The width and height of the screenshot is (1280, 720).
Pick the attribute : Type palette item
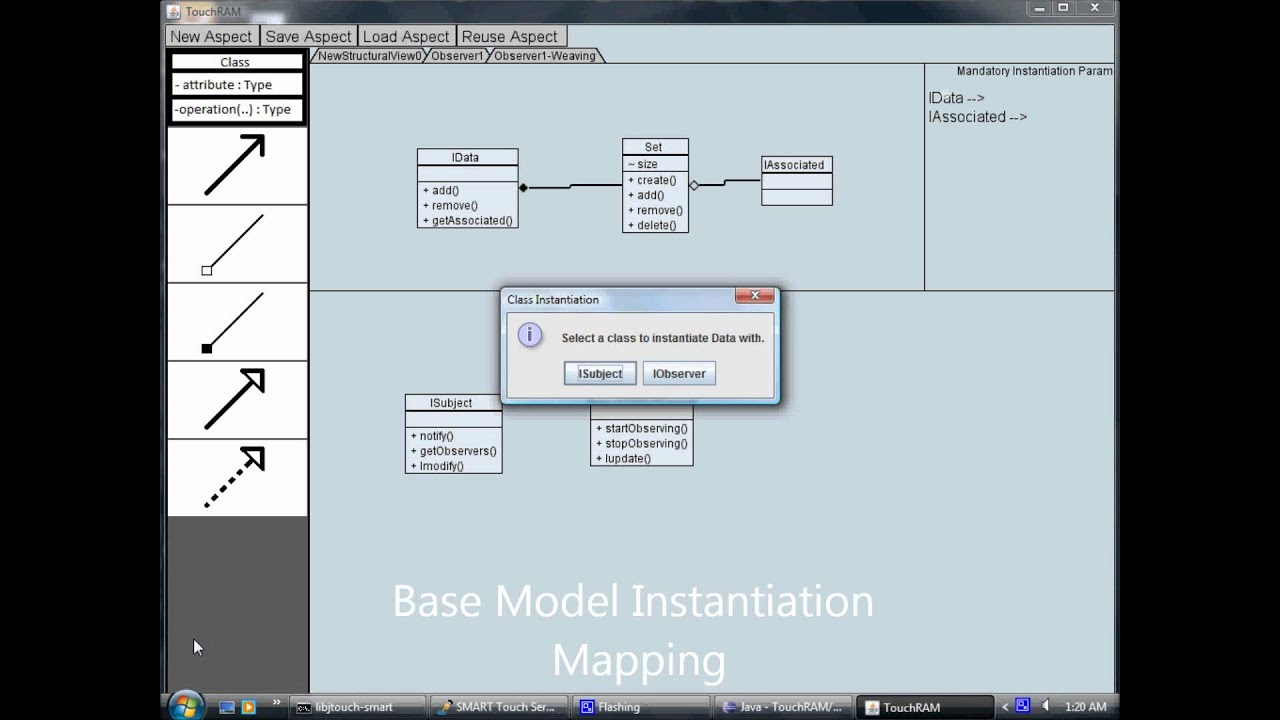237,85
